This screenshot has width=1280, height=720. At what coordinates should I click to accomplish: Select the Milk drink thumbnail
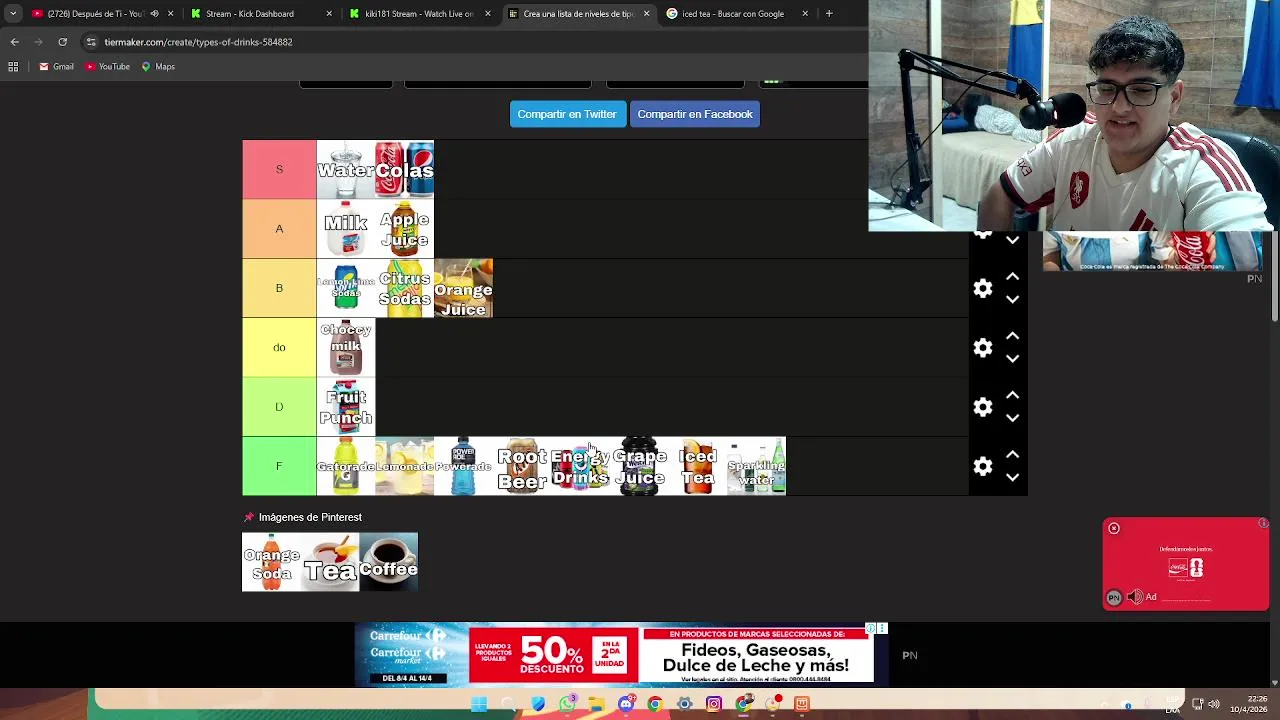(346, 229)
